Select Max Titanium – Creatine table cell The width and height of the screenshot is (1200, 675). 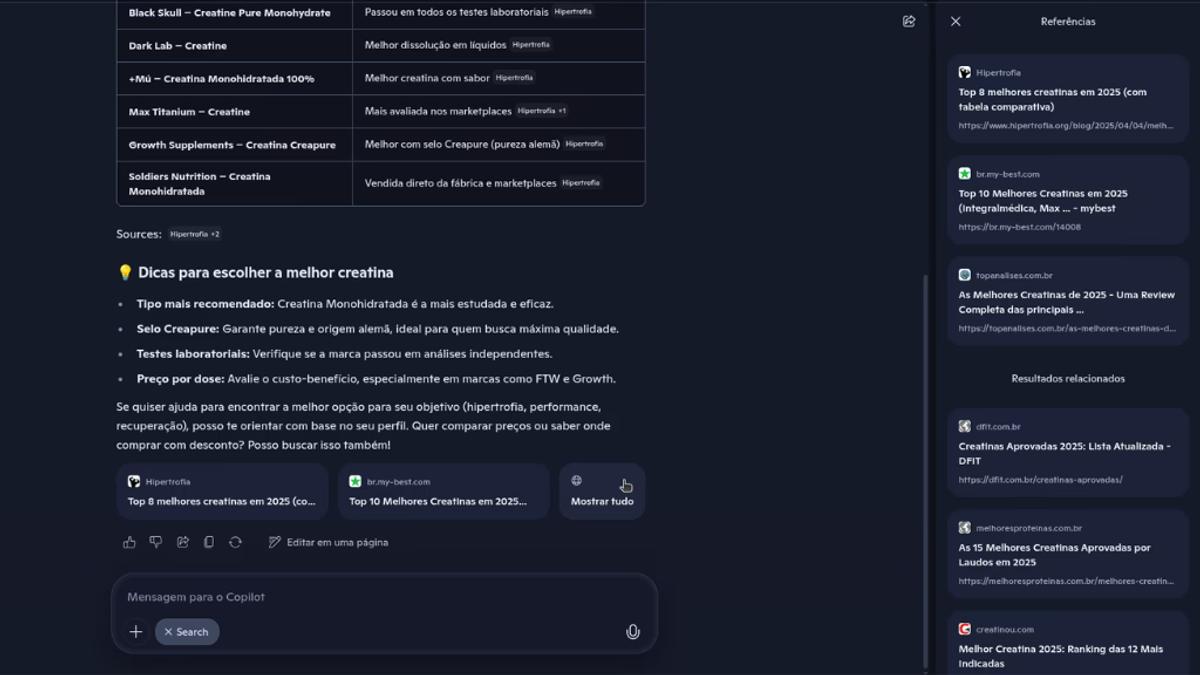click(235, 112)
